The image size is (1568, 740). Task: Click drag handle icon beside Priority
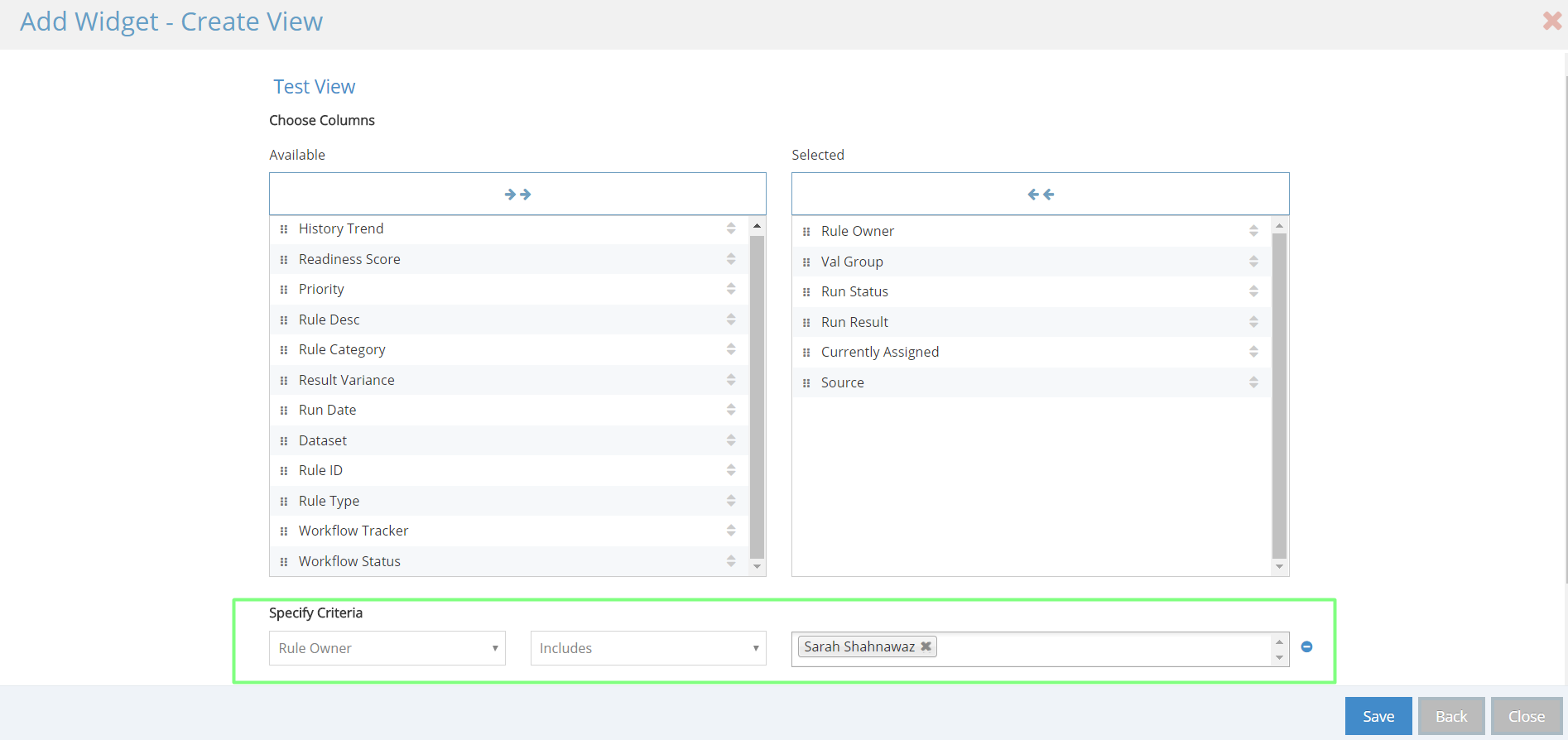(284, 290)
